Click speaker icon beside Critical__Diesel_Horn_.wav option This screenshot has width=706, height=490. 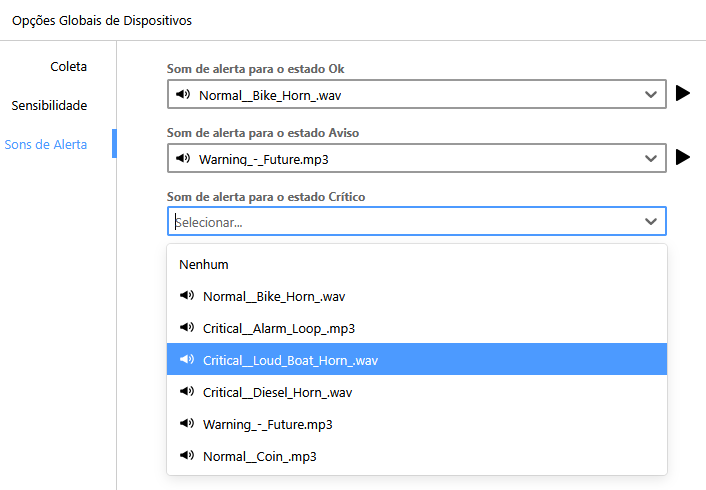[x=186, y=392]
